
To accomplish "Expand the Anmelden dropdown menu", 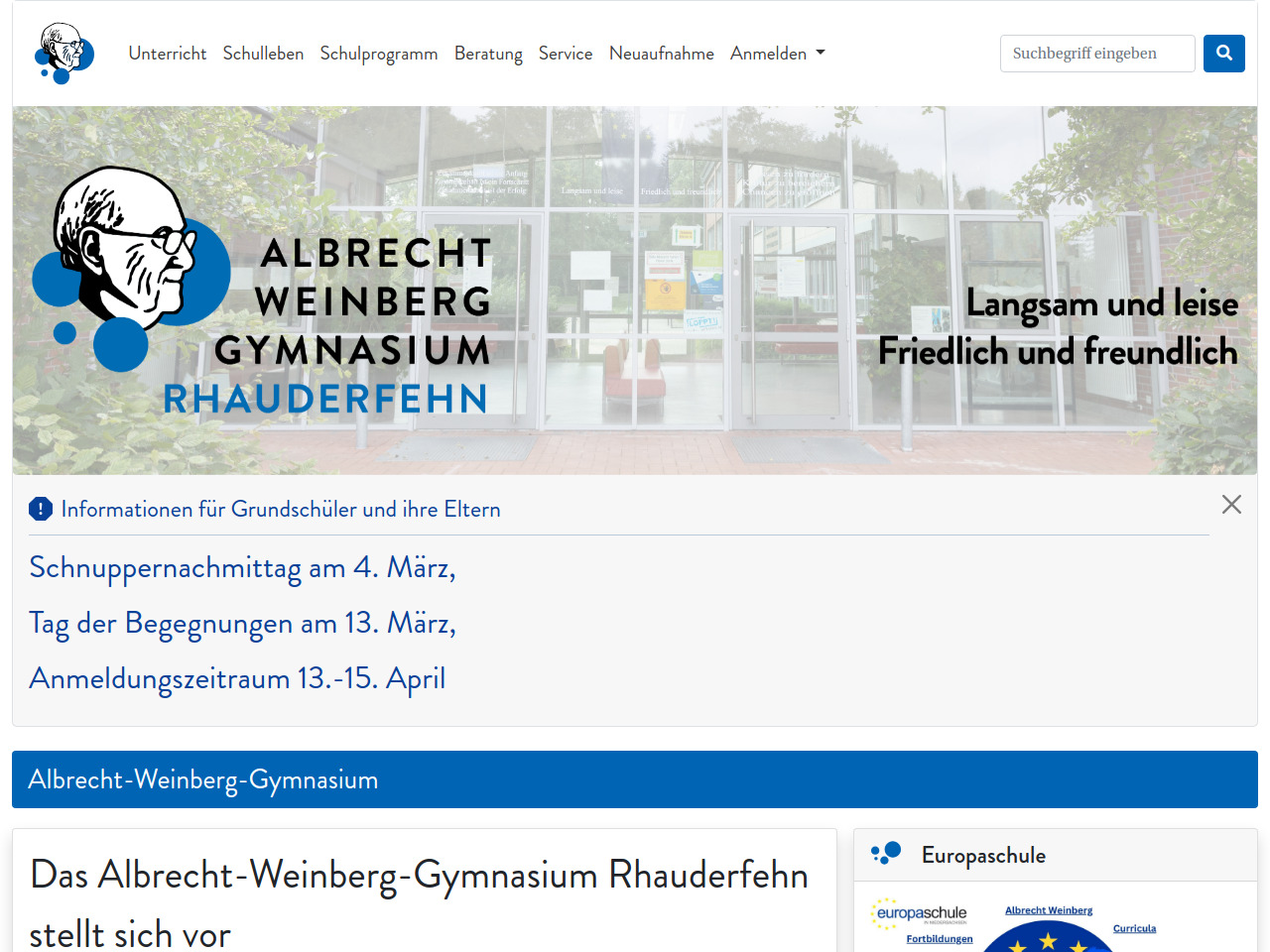I will (x=777, y=54).
